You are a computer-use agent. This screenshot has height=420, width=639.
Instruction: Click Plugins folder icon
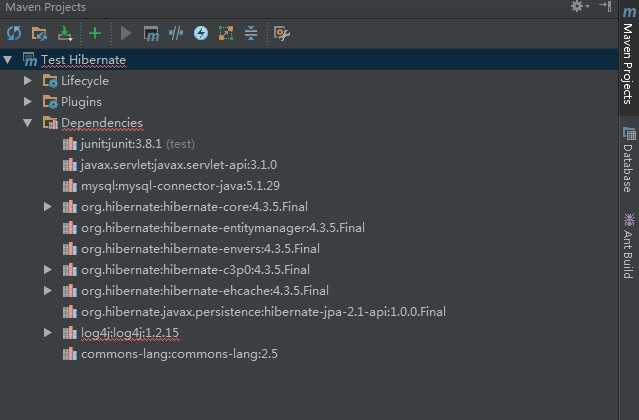tap(50, 102)
